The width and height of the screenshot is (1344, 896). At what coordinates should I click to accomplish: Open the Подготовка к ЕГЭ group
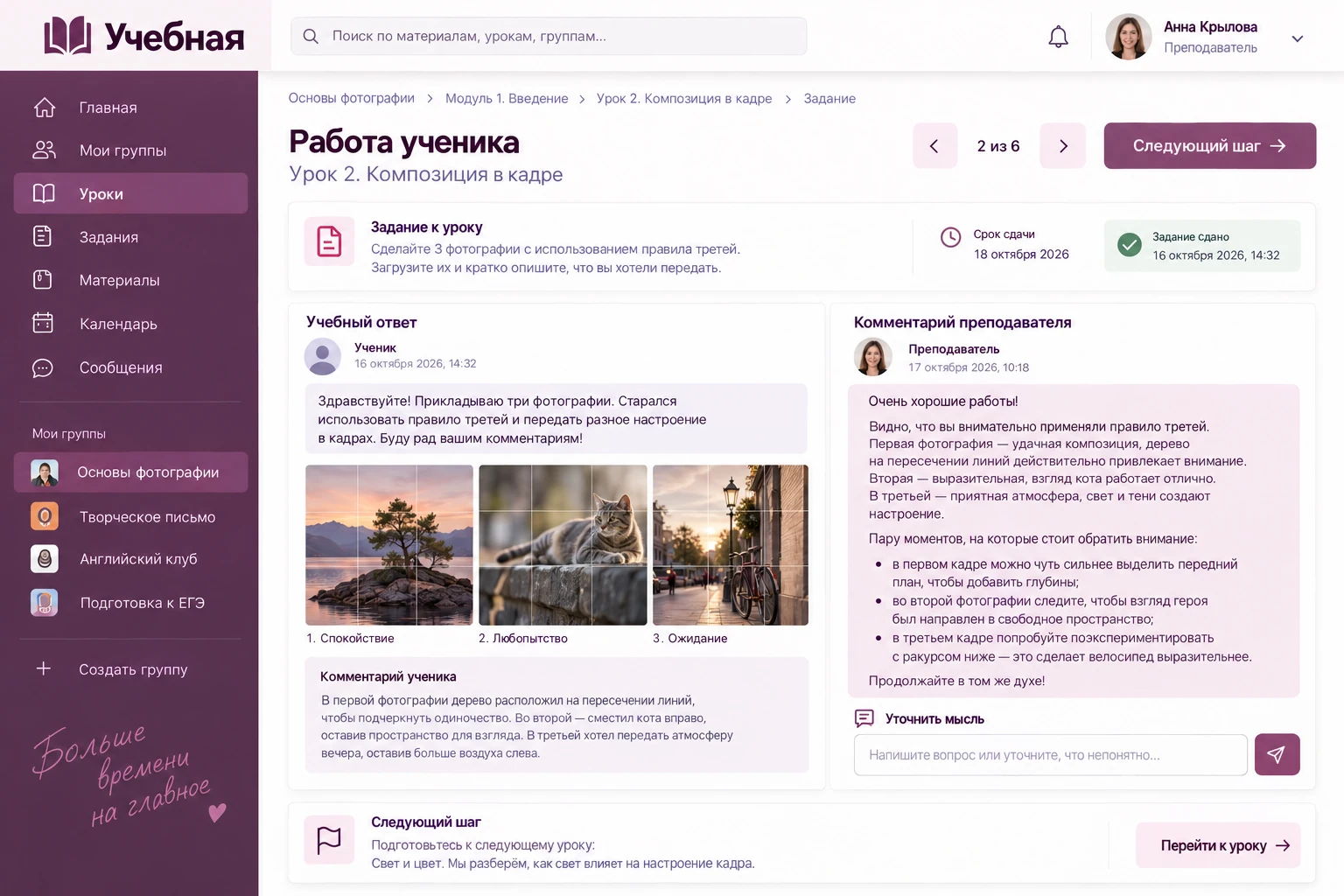[x=130, y=603]
